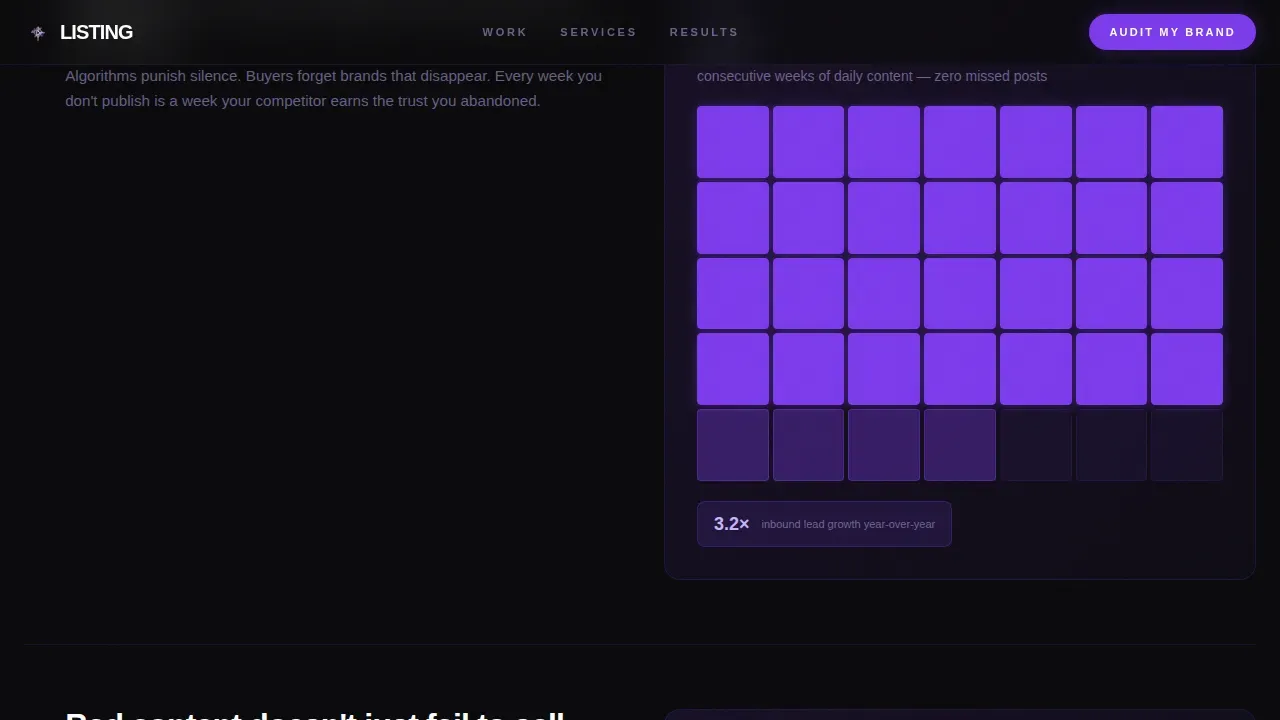Select the first dim purple cell in bottom row
1280x720 pixels.
point(733,445)
